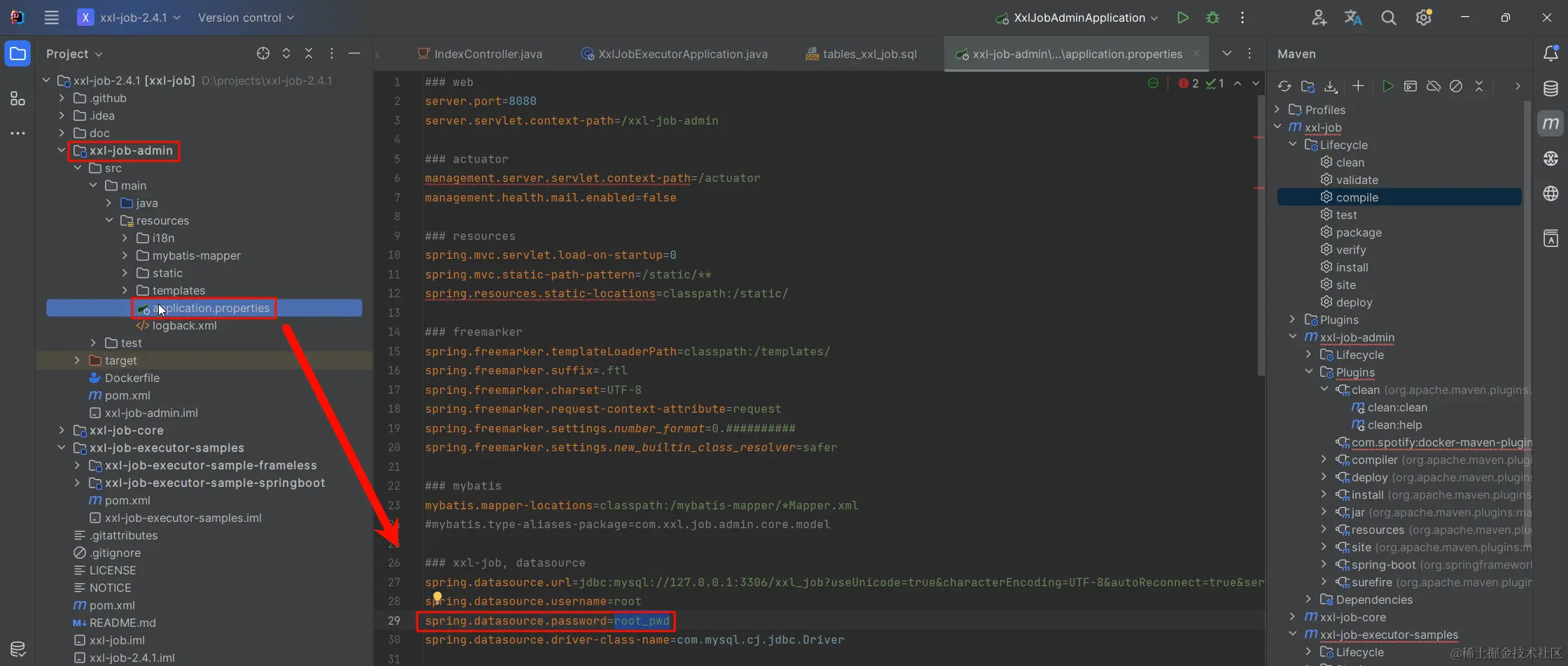This screenshot has width=1568, height=666.
Task: Open Project view mode dropdown
Action: (74, 54)
